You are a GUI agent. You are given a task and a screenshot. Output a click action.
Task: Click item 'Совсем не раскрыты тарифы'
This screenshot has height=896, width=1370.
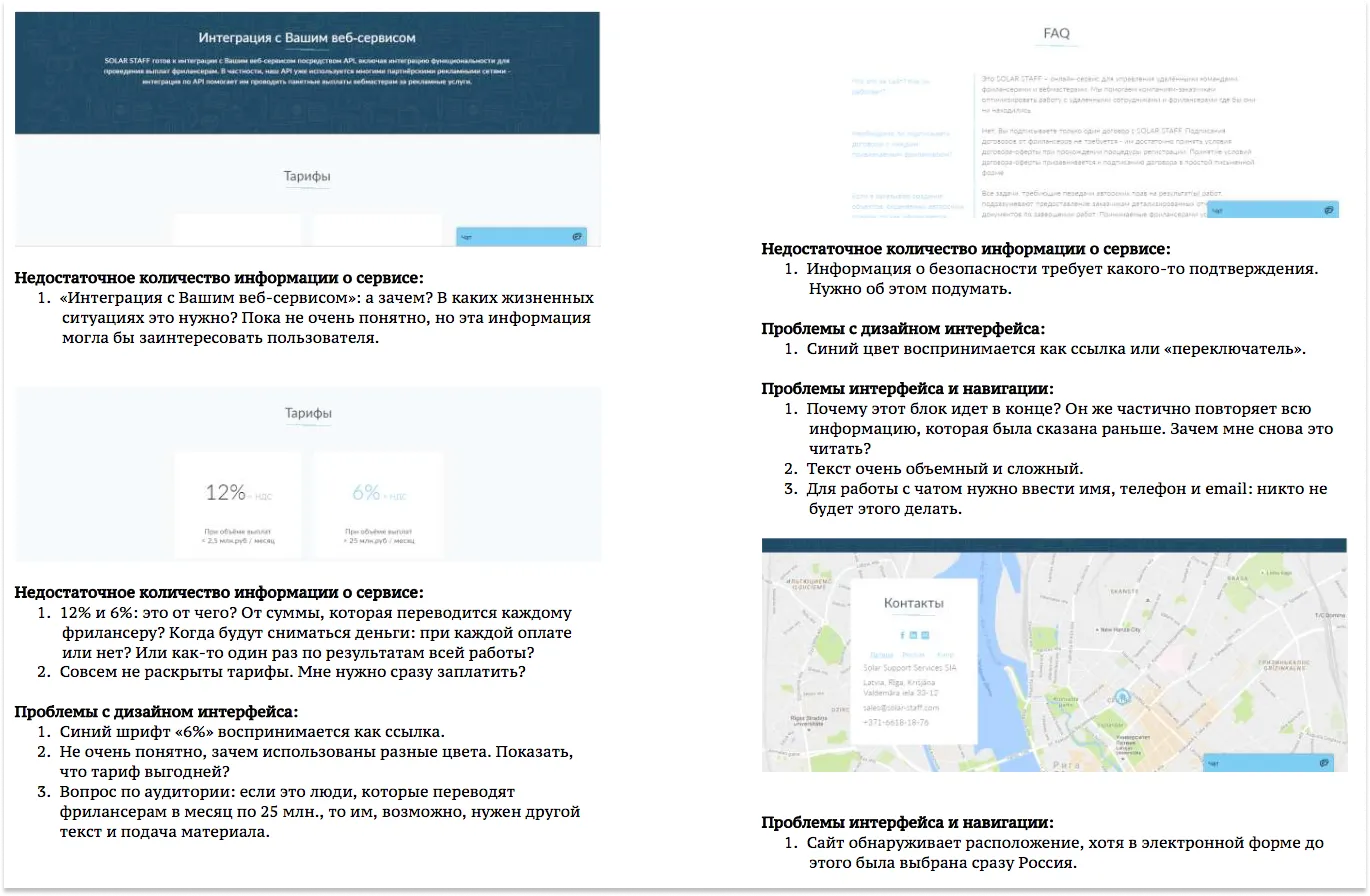click(x=292, y=672)
